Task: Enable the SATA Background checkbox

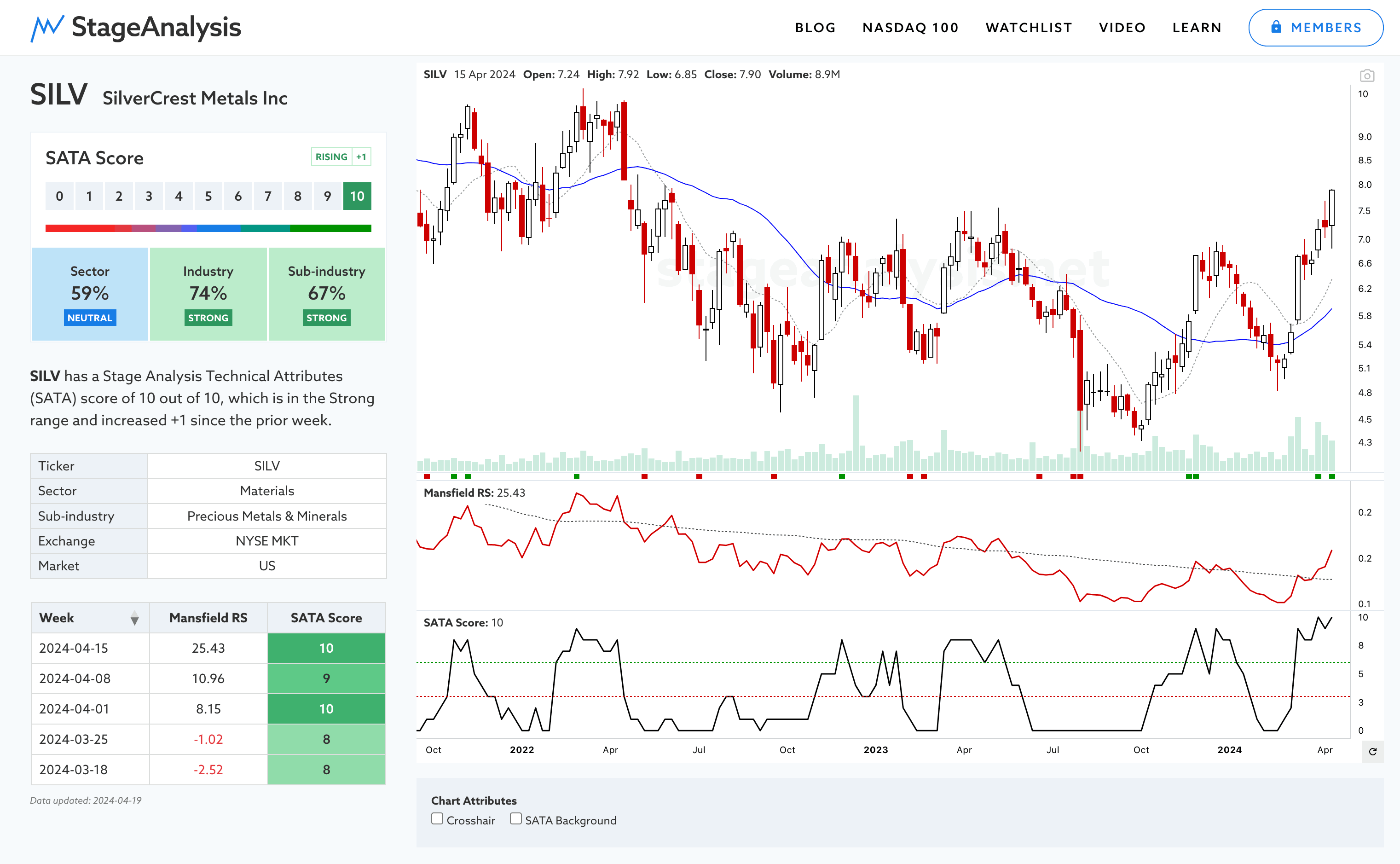Action: (516, 819)
